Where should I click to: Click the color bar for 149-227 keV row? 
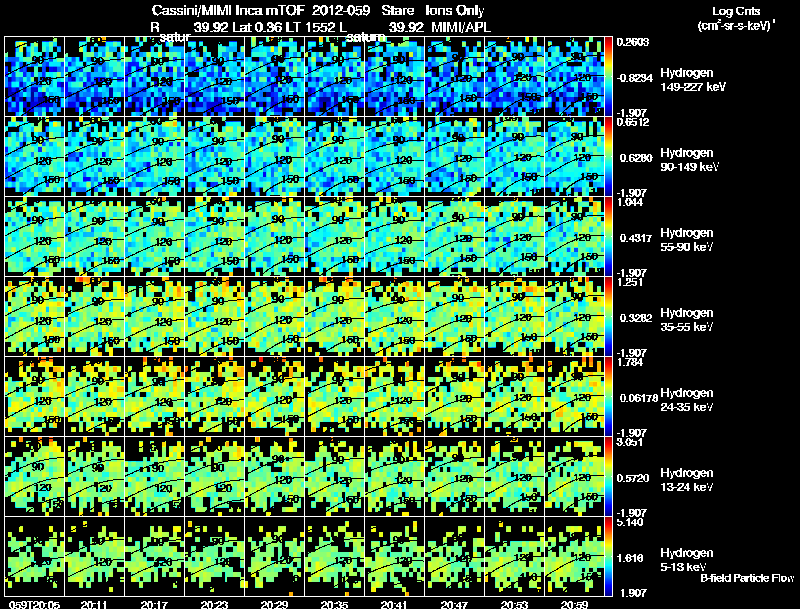pyautogui.click(x=608, y=76)
